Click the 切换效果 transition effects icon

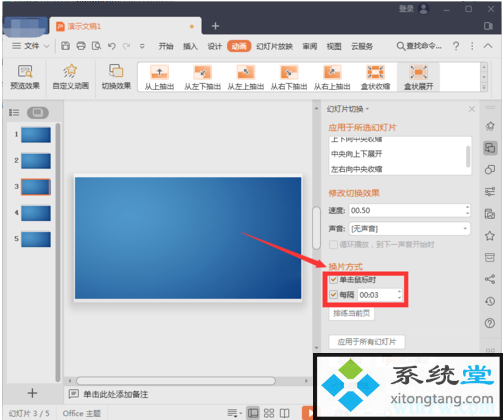(116, 77)
